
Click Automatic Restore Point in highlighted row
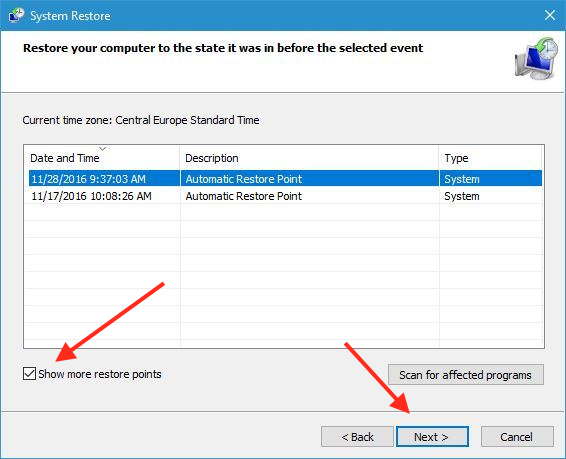[x=244, y=179]
